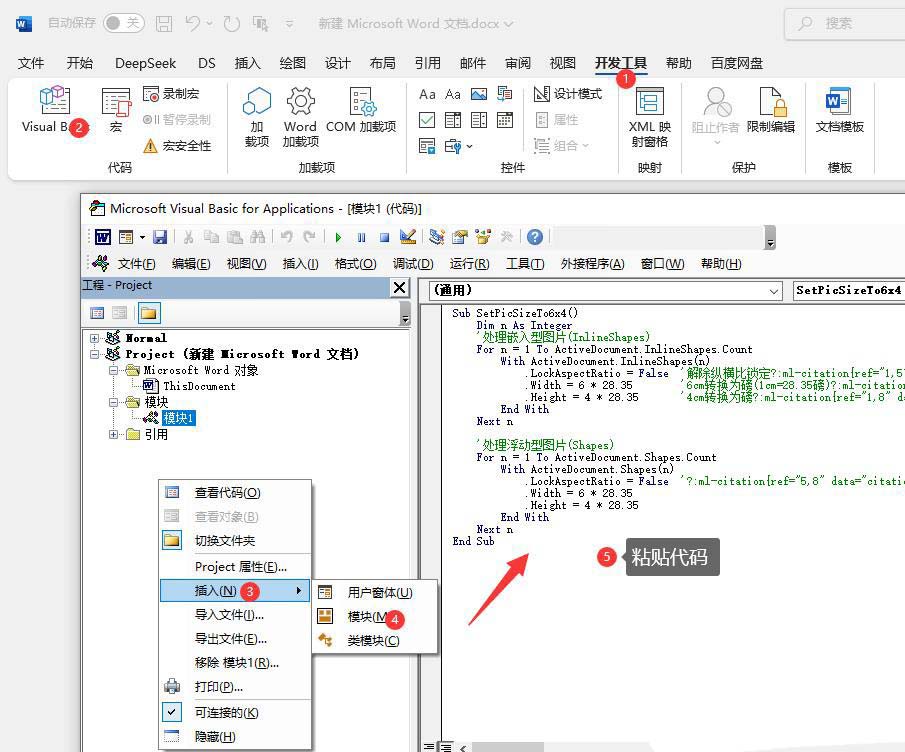The image size is (905, 752).
Task: Toggle the 自动保存 autosave switch
Action: 124,23
